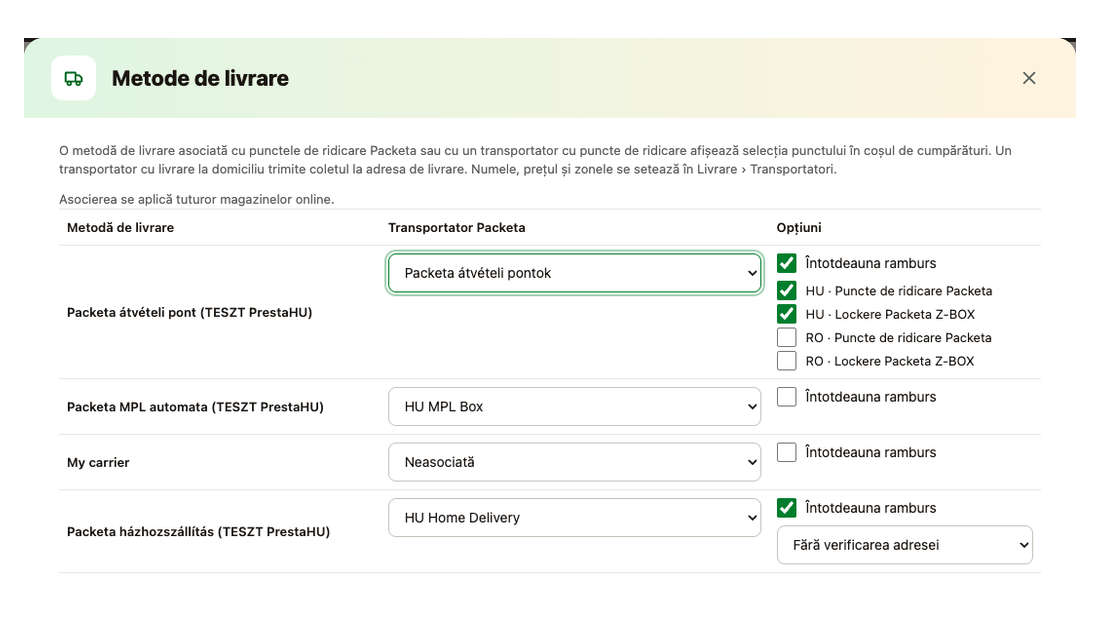Enable RO · Lockere Packeta Z-BOX
The height and width of the screenshot is (619, 1100).
pyautogui.click(x=786, y=361)
